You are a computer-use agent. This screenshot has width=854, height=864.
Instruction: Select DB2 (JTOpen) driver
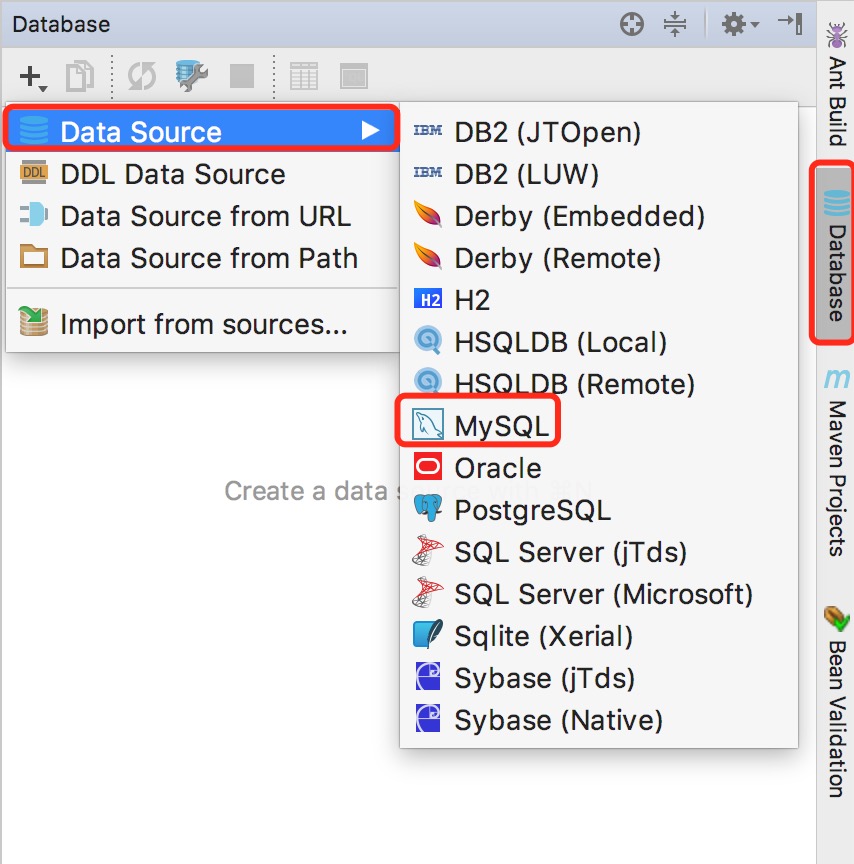click(598, 132)
